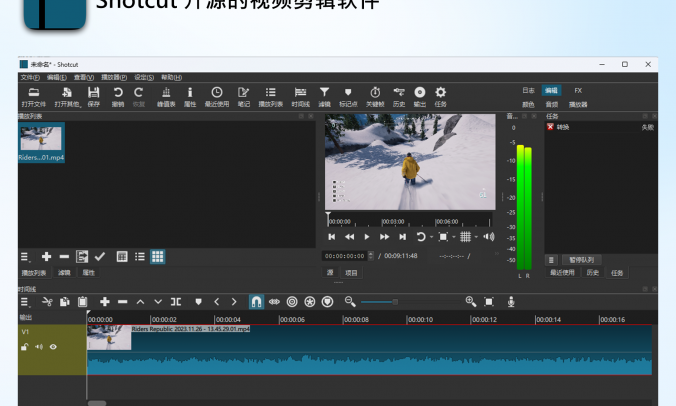
Task: Click the current timecode spinner arrows
Action: 371,256
